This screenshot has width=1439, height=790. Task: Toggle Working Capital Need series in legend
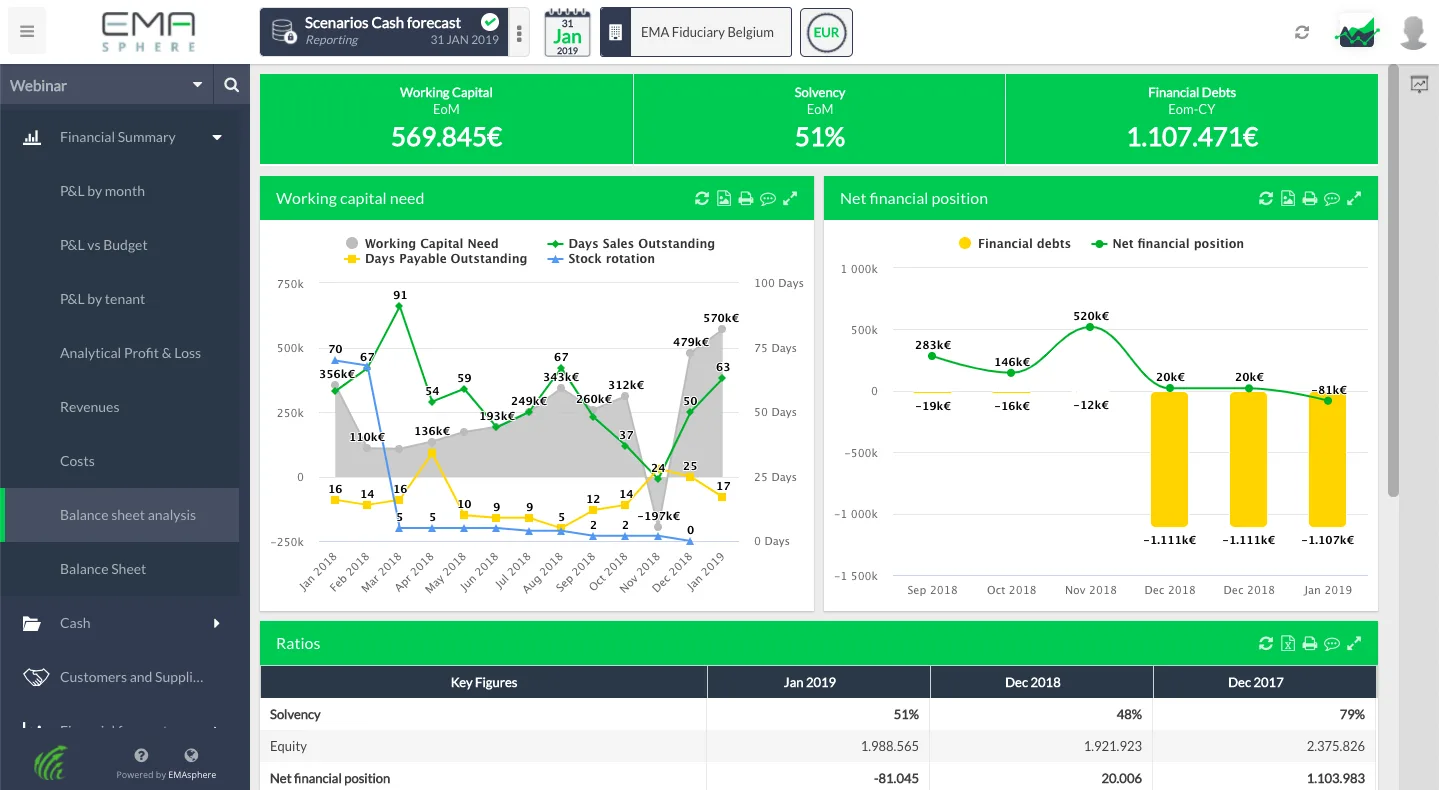[422, 243]
